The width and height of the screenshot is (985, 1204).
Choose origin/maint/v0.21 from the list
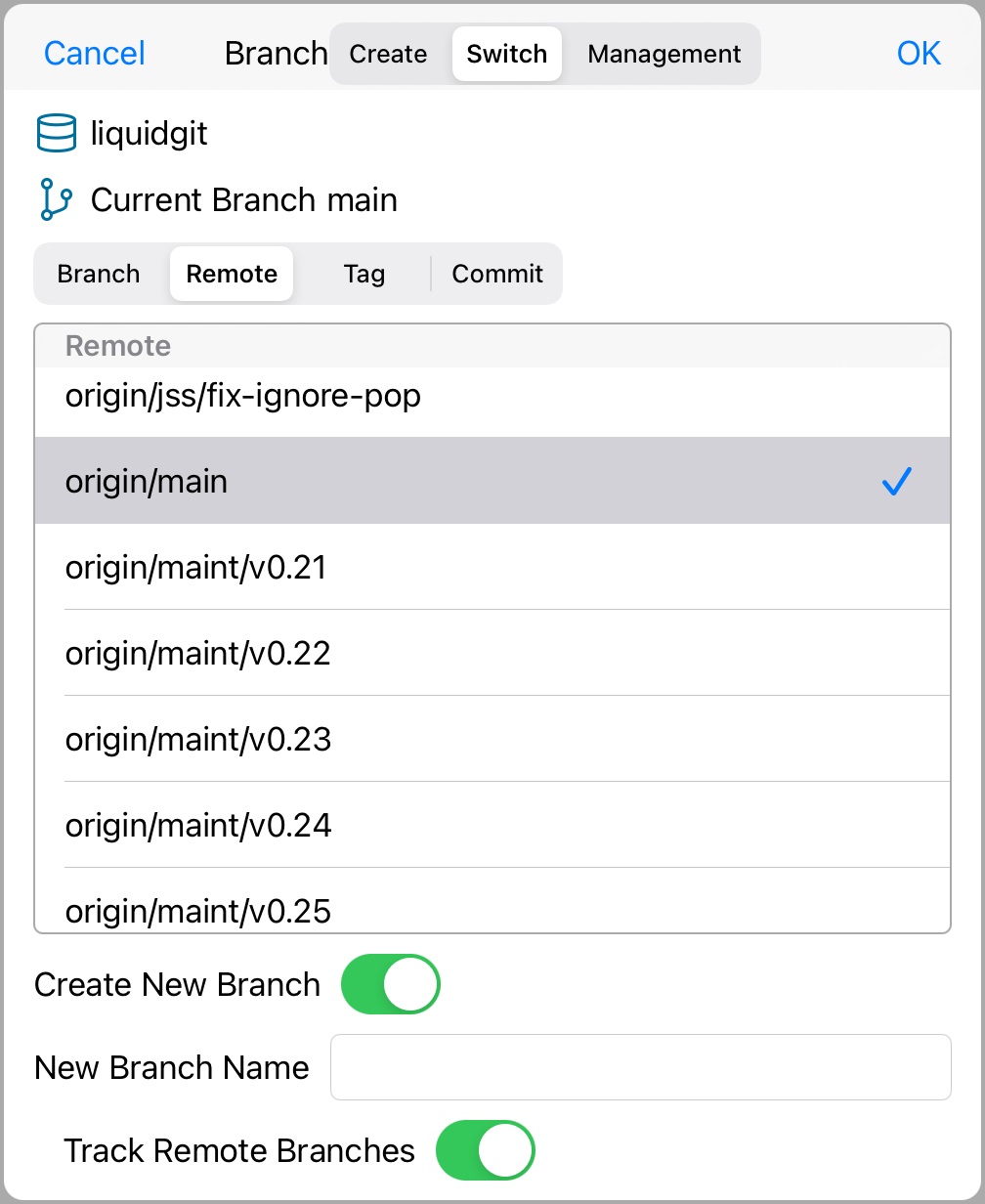click(195, 567)
